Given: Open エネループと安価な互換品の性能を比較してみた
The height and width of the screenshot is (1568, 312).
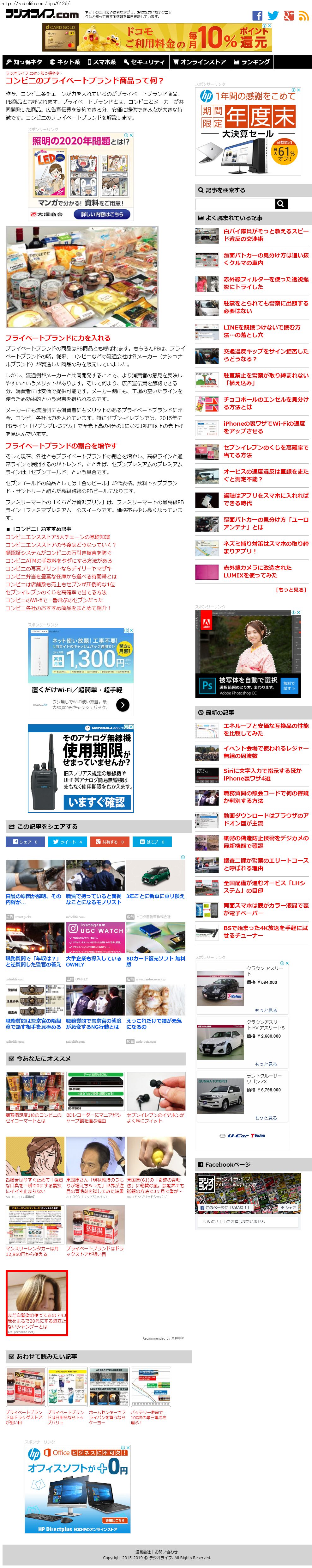Looking at the screenshot, I should click(x=266, y=730).
